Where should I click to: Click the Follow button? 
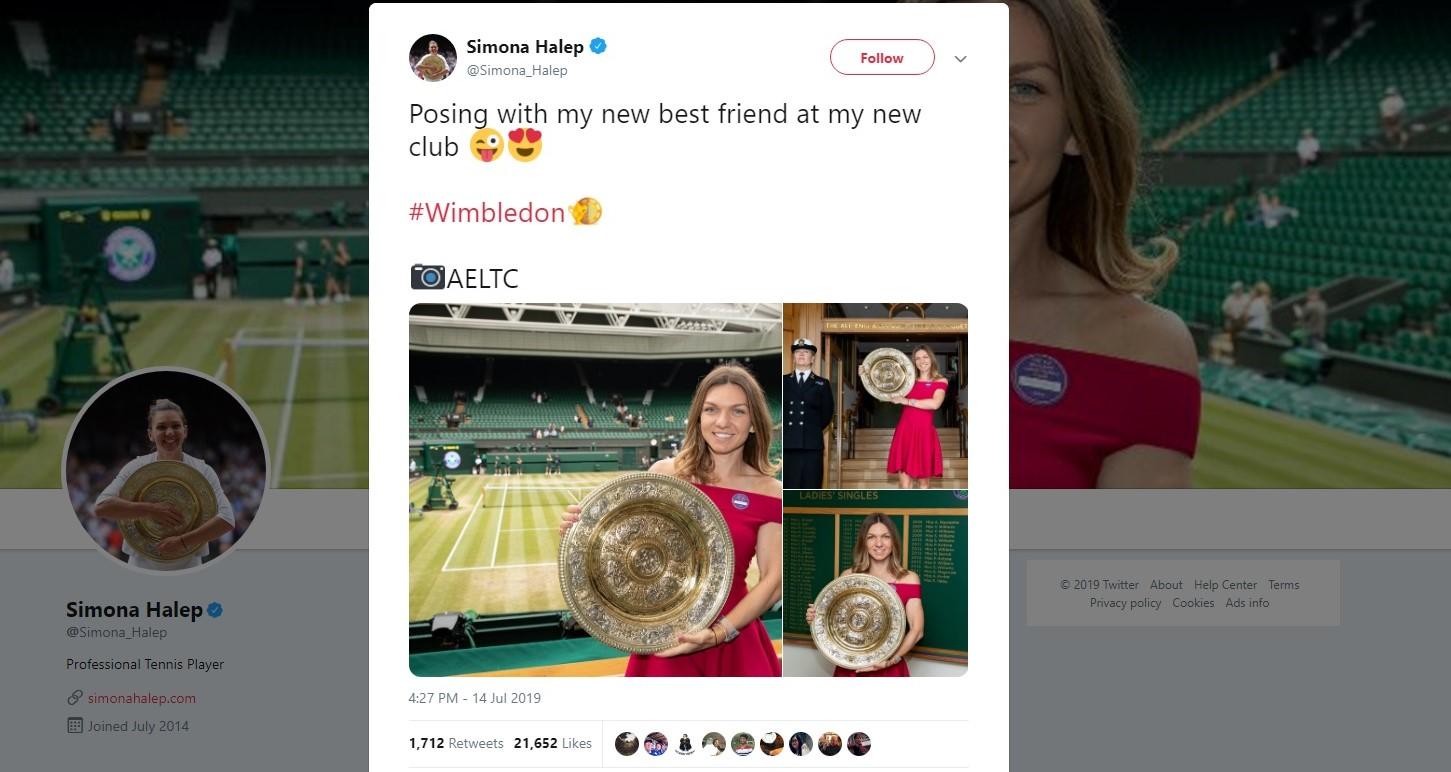tap(881, 58)
